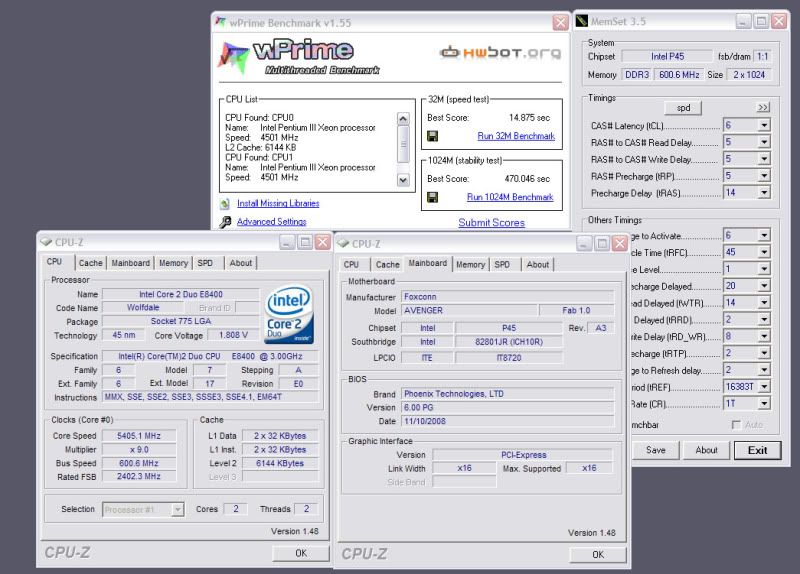Click the Exit button in MemSet

tap(758, 450)
